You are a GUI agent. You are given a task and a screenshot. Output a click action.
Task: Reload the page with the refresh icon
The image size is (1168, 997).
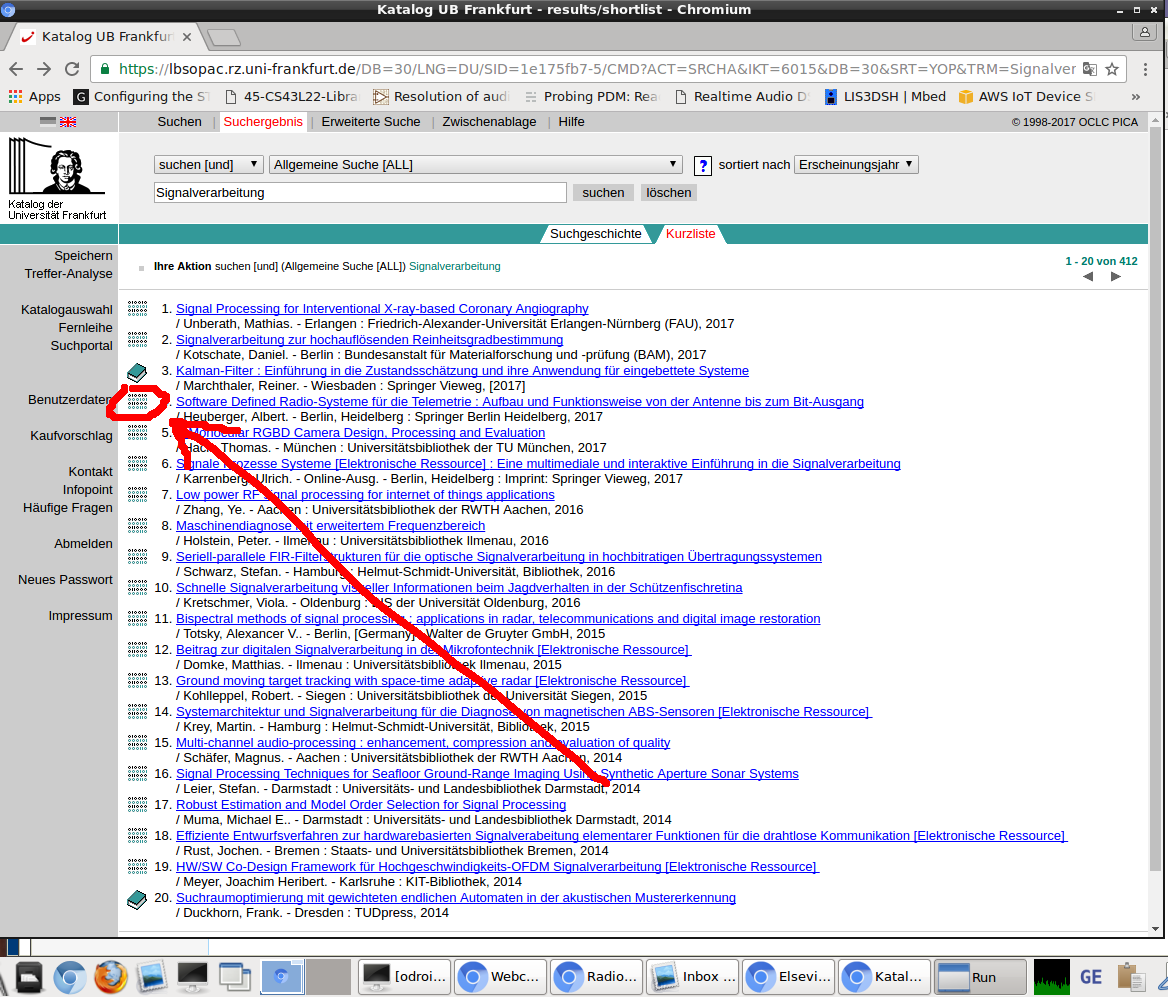72,69
